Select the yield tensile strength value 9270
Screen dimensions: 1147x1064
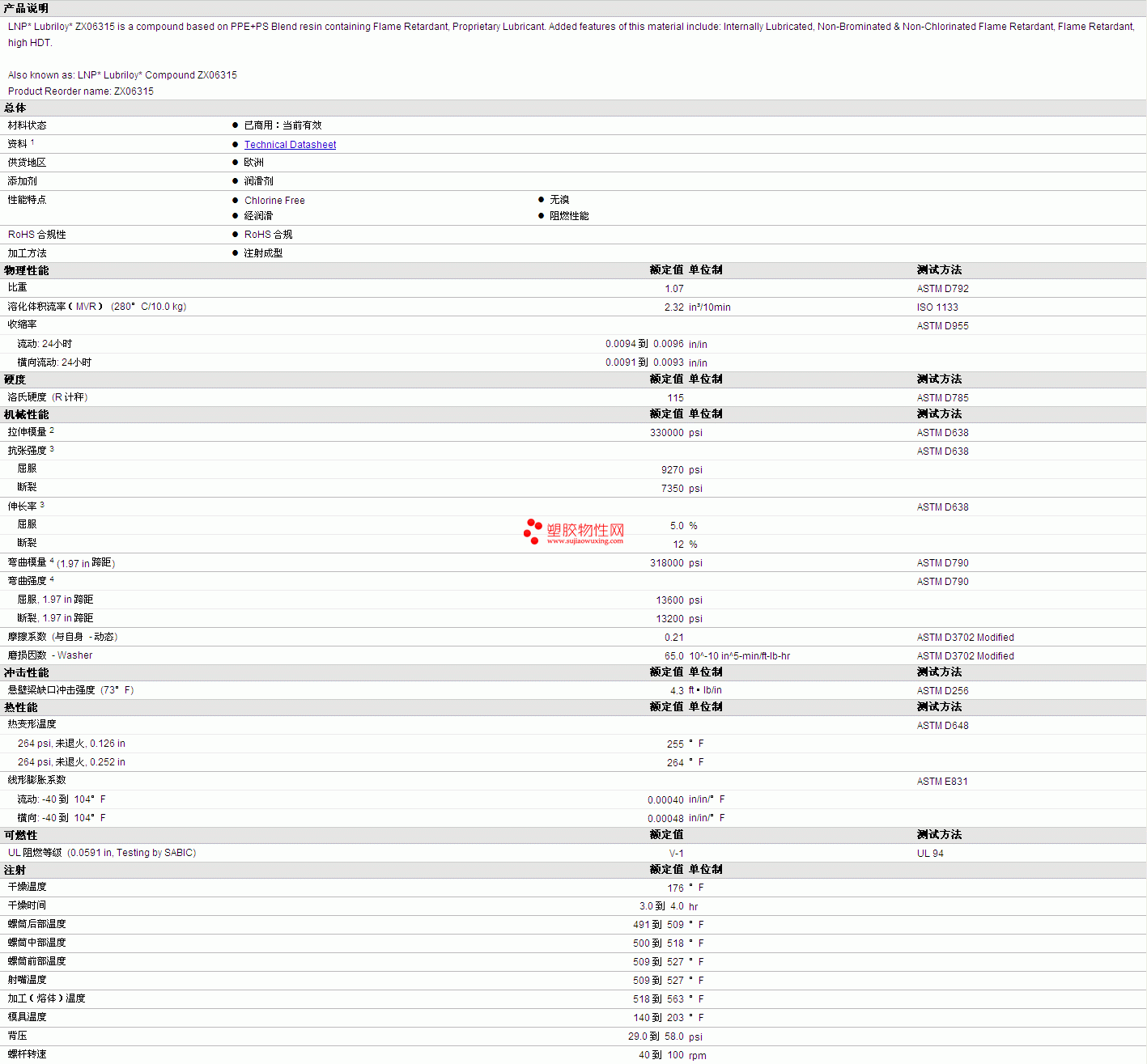tap(673, 470)
